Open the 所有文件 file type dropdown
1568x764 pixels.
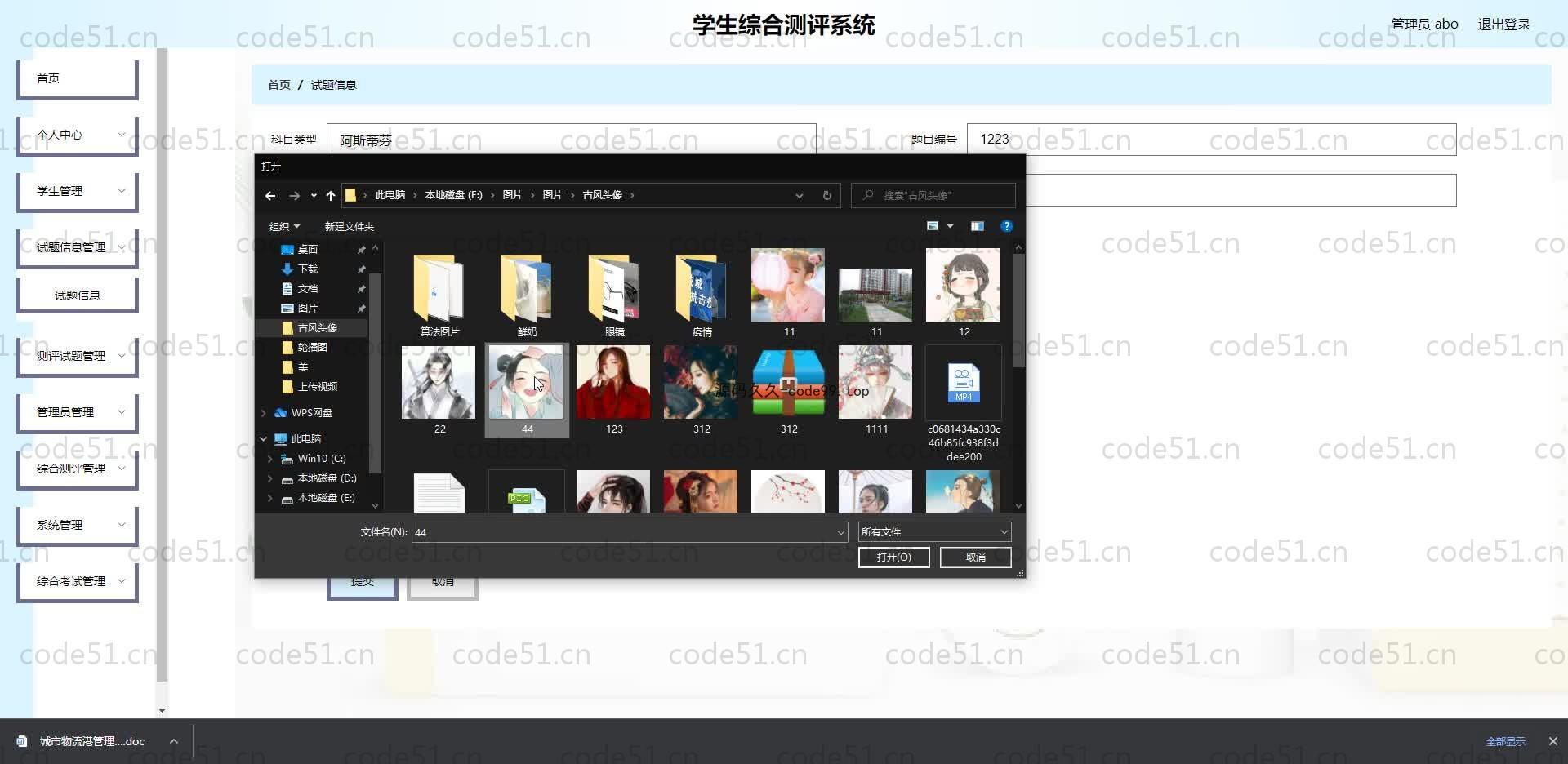(934, 532)
